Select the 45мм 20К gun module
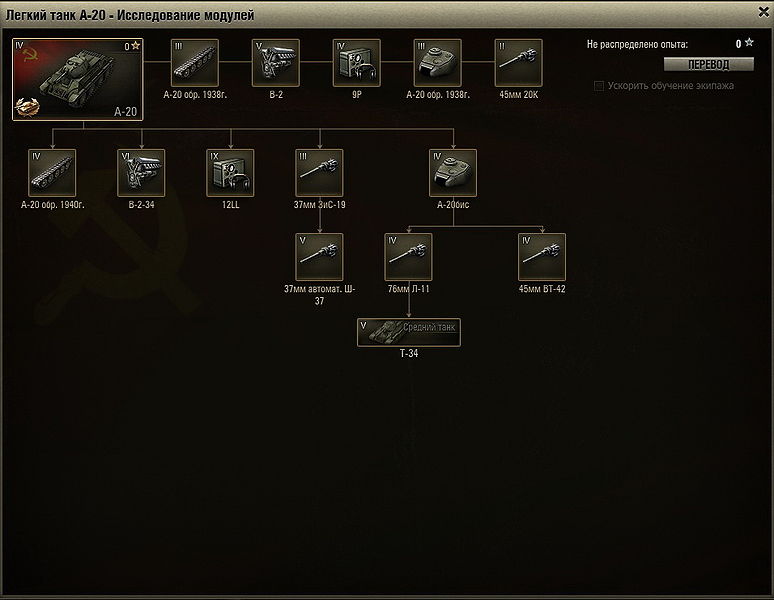The height and width of the screenshot is (600, 774). (518, 63)
